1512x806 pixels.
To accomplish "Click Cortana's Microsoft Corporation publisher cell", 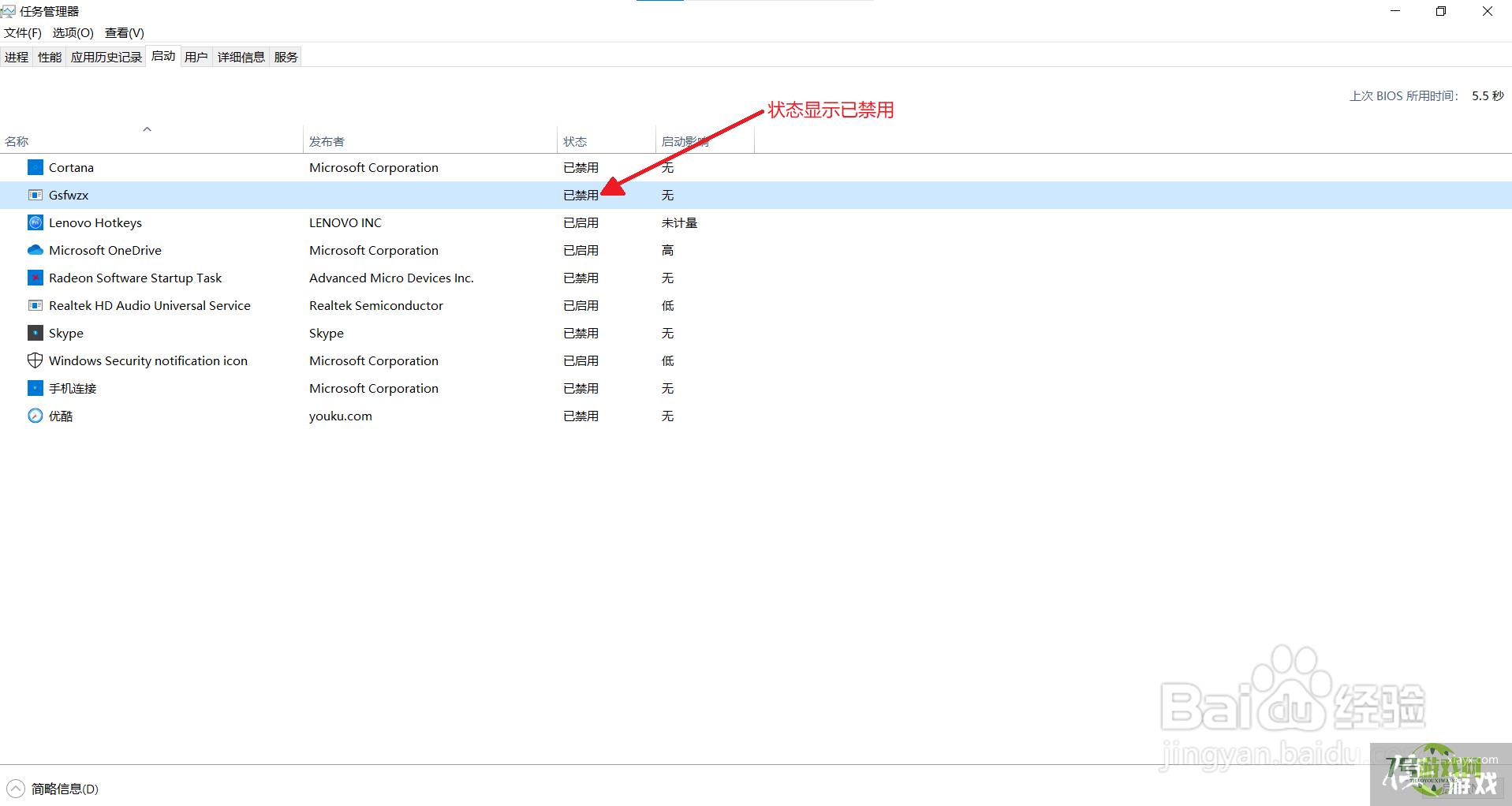I will (374, 167).
